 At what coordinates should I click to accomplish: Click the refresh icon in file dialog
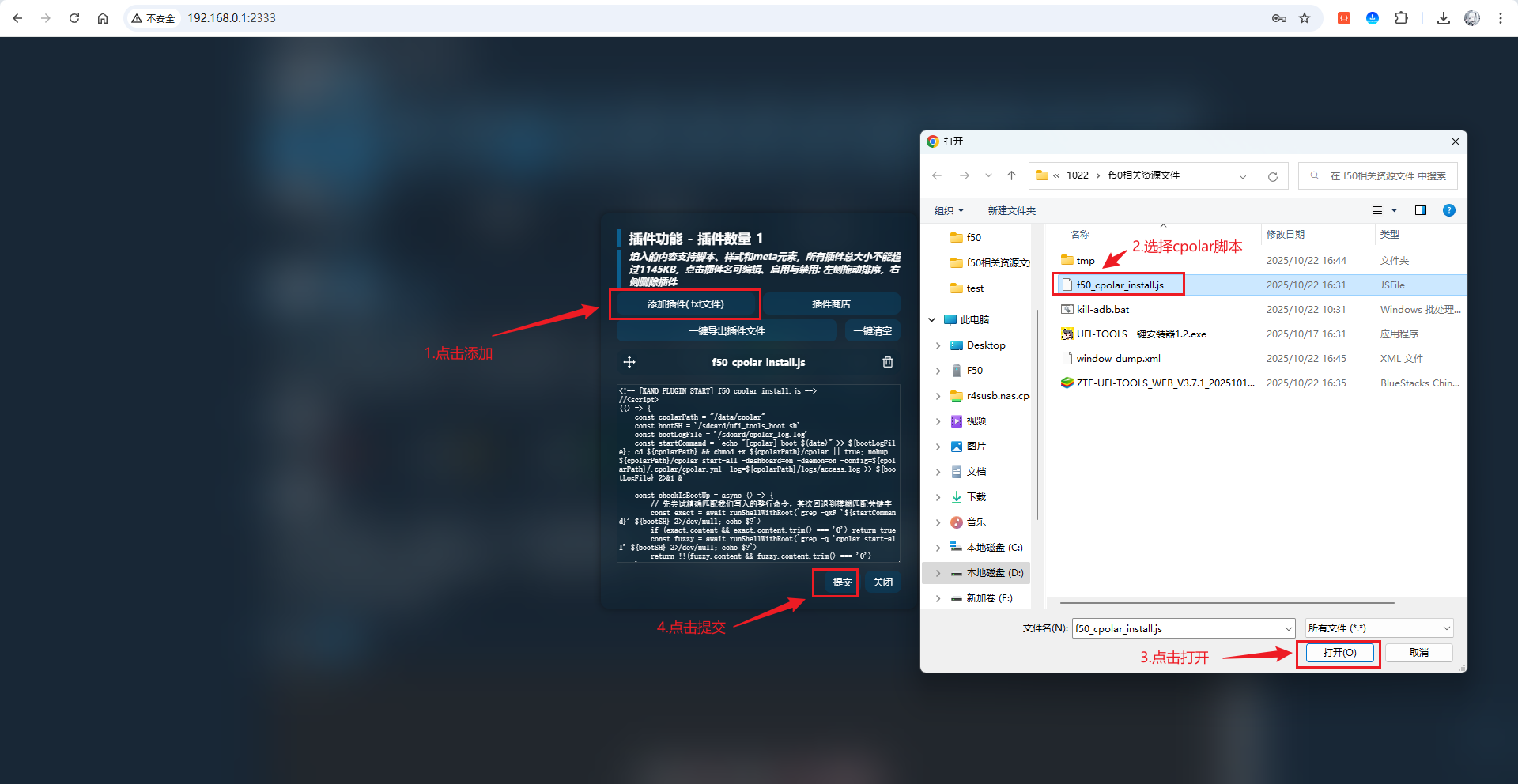click(1272, 176)
